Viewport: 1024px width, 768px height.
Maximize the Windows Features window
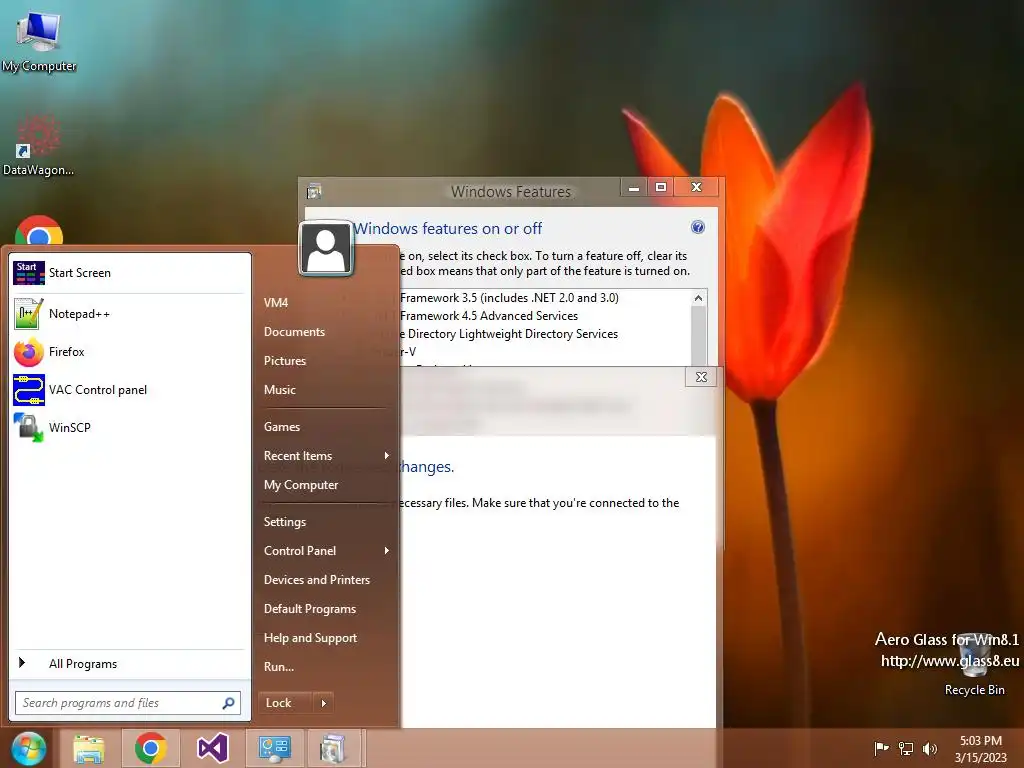click(660, 188)
